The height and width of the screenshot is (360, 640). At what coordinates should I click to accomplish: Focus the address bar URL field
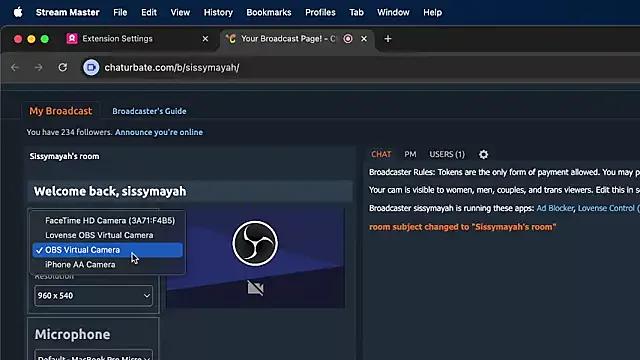172,68
